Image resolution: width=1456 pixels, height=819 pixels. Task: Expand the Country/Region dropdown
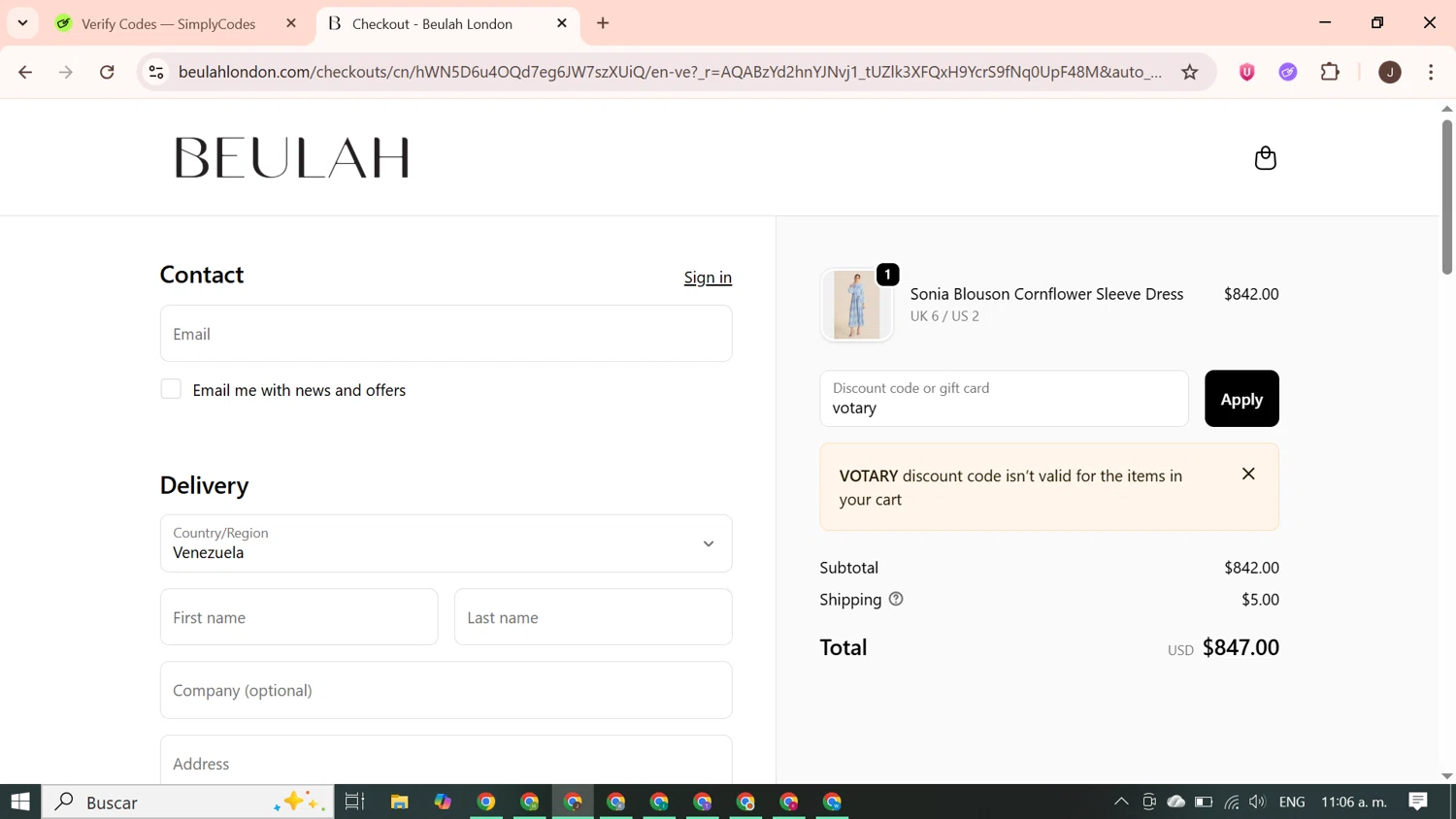coord(446,543)
